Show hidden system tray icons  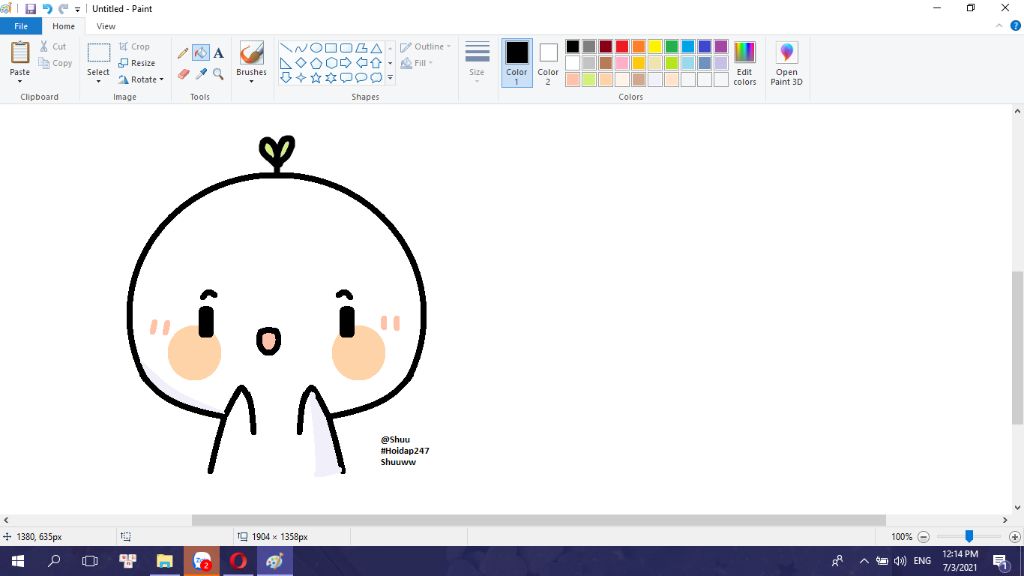[x=864, y=561]
